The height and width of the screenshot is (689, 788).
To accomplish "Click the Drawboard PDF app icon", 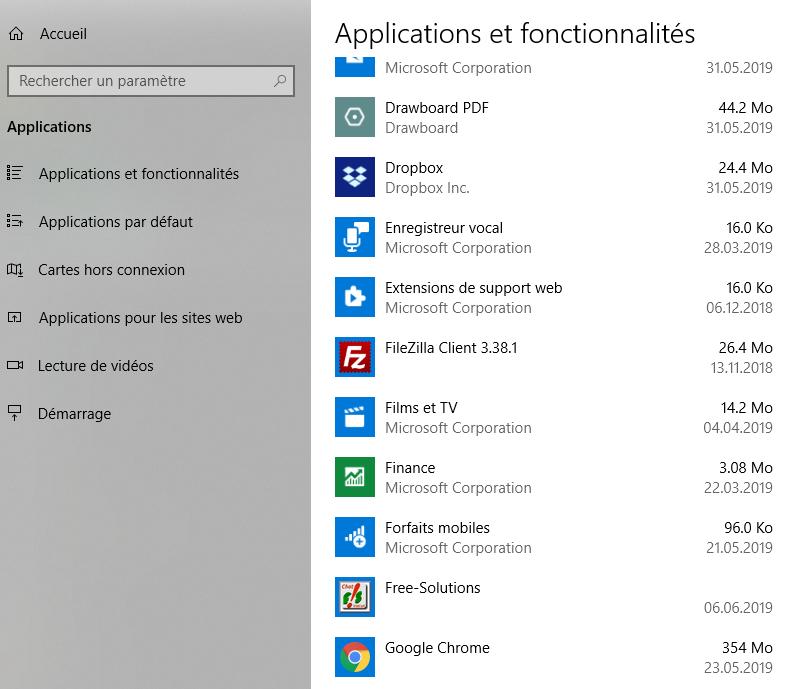I will [x=355, y=117].
